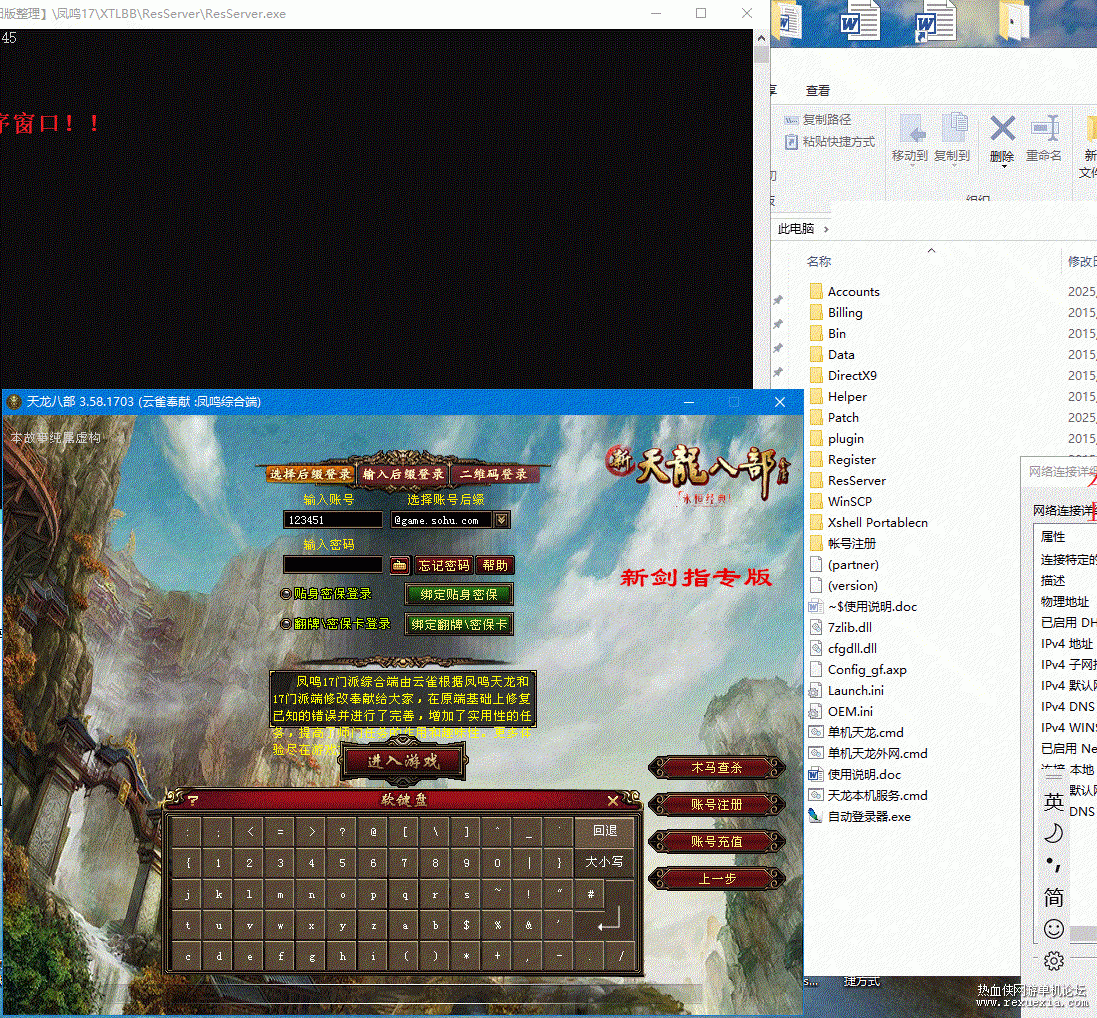Viewport: 1097px width, 1018px height.
Task: Click 绑定贴身密保 button
Action: coord(459,595)
